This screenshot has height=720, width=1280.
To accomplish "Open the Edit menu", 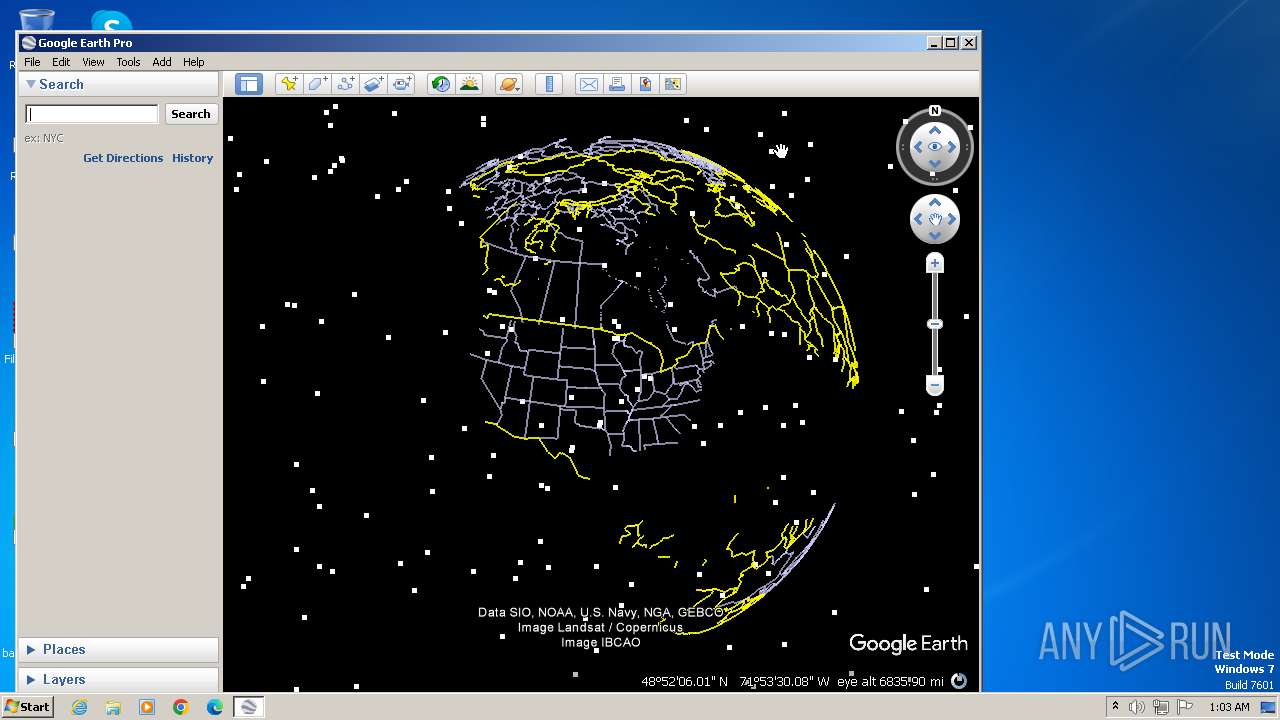I will click(x=61, y=62).
